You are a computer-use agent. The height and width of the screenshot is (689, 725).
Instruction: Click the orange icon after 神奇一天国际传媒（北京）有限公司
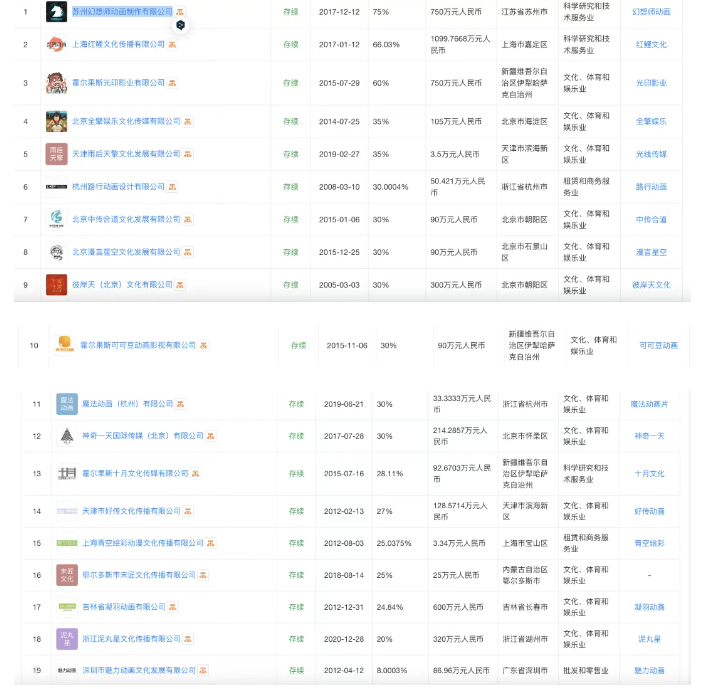point(211,436)
